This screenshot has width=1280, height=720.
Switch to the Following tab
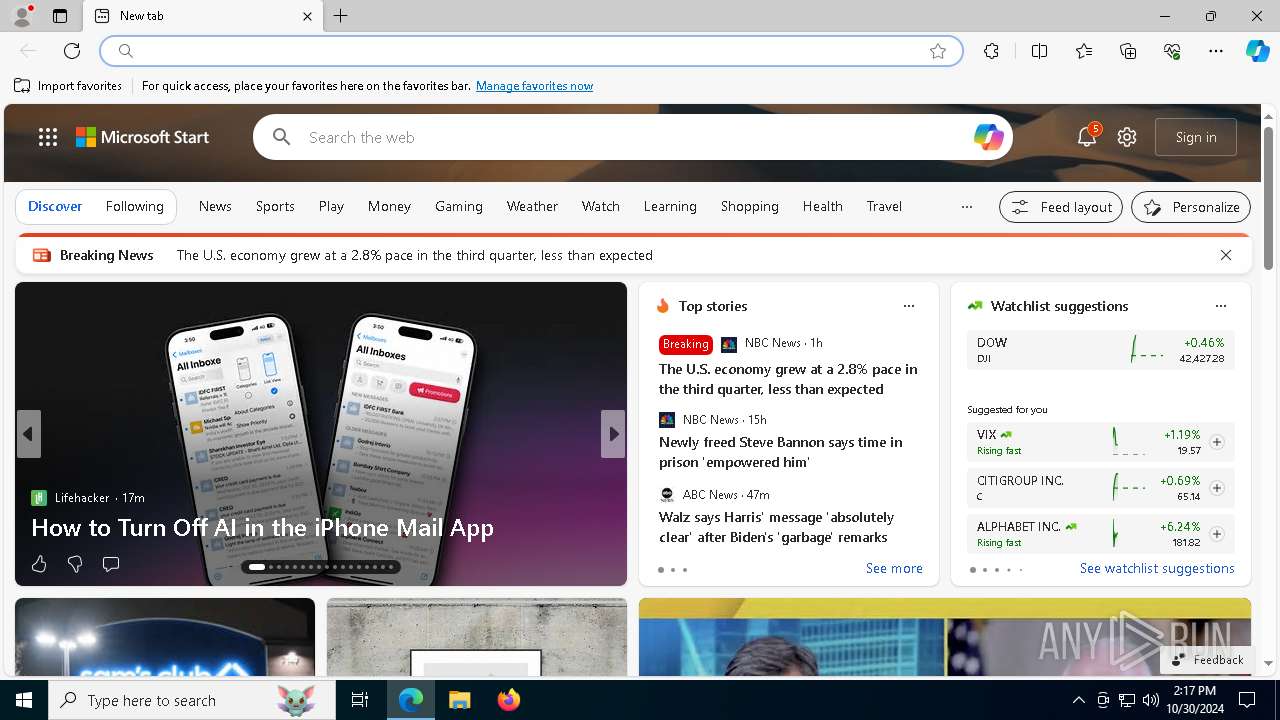[x=134, y=206]
